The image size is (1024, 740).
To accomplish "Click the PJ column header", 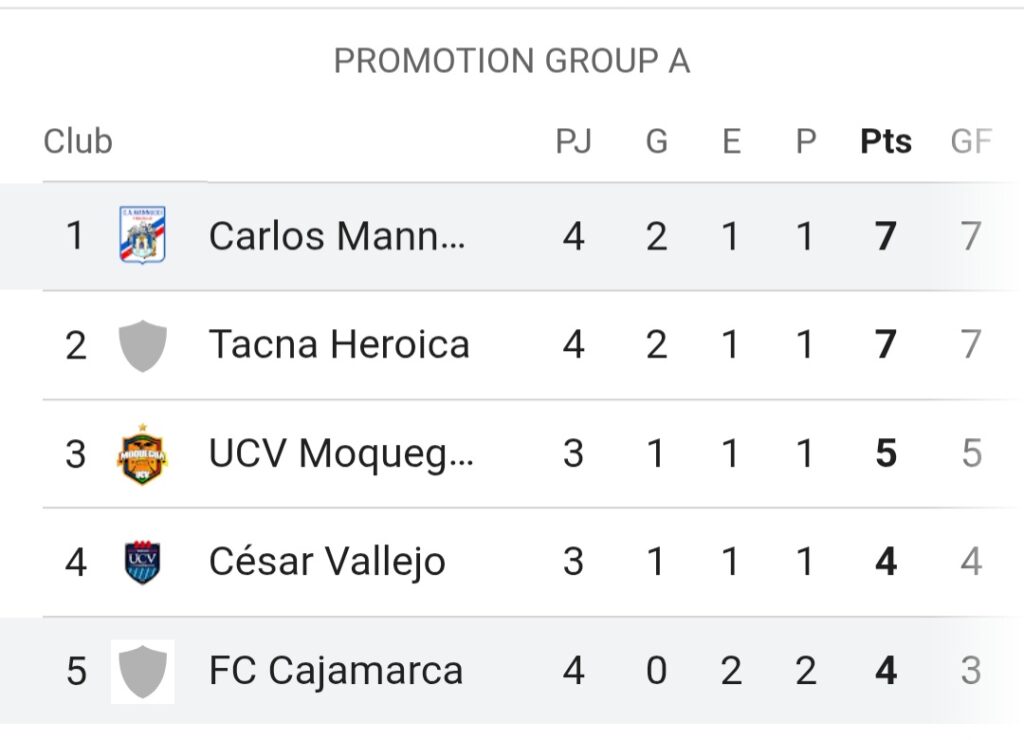I will [573, 141].
